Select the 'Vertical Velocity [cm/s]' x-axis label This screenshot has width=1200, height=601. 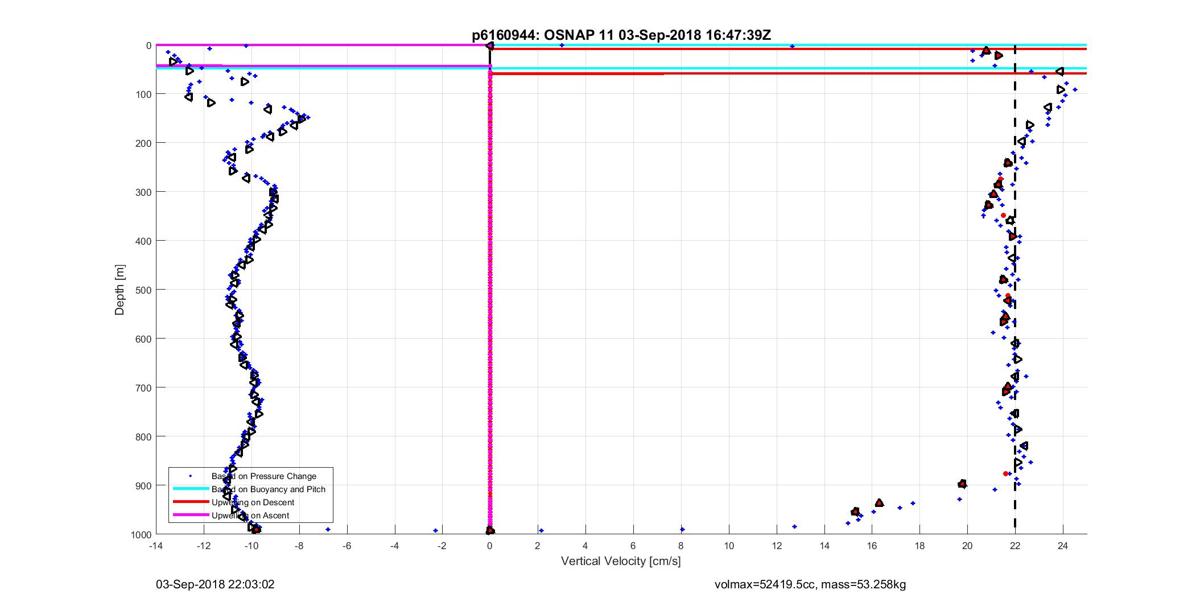[x=621, y=562]
